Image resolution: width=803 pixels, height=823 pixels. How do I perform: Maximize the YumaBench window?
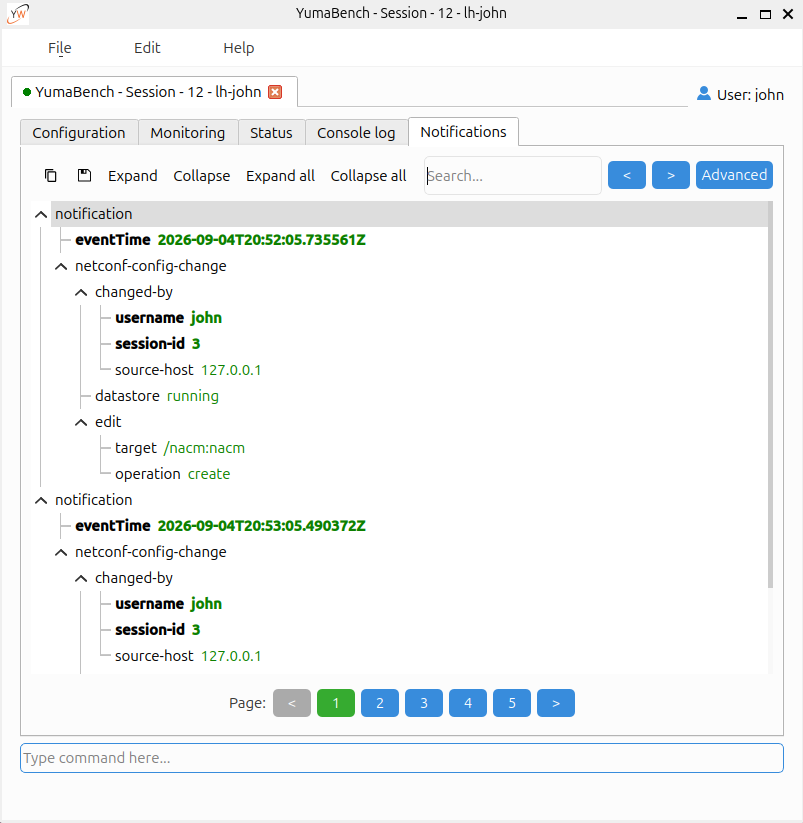[765, 14]
